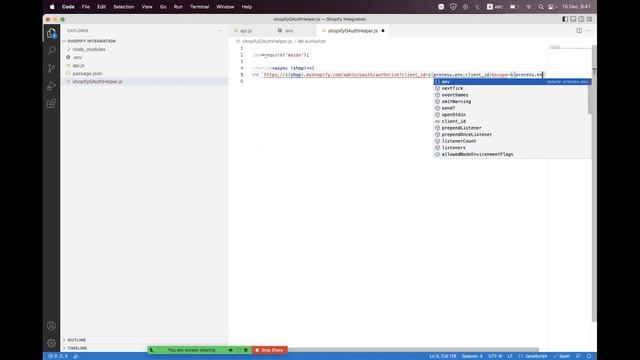Screen dimensions: 640x360
Task: Open the Search view in activity bar
Action: [x=51, y=50]
